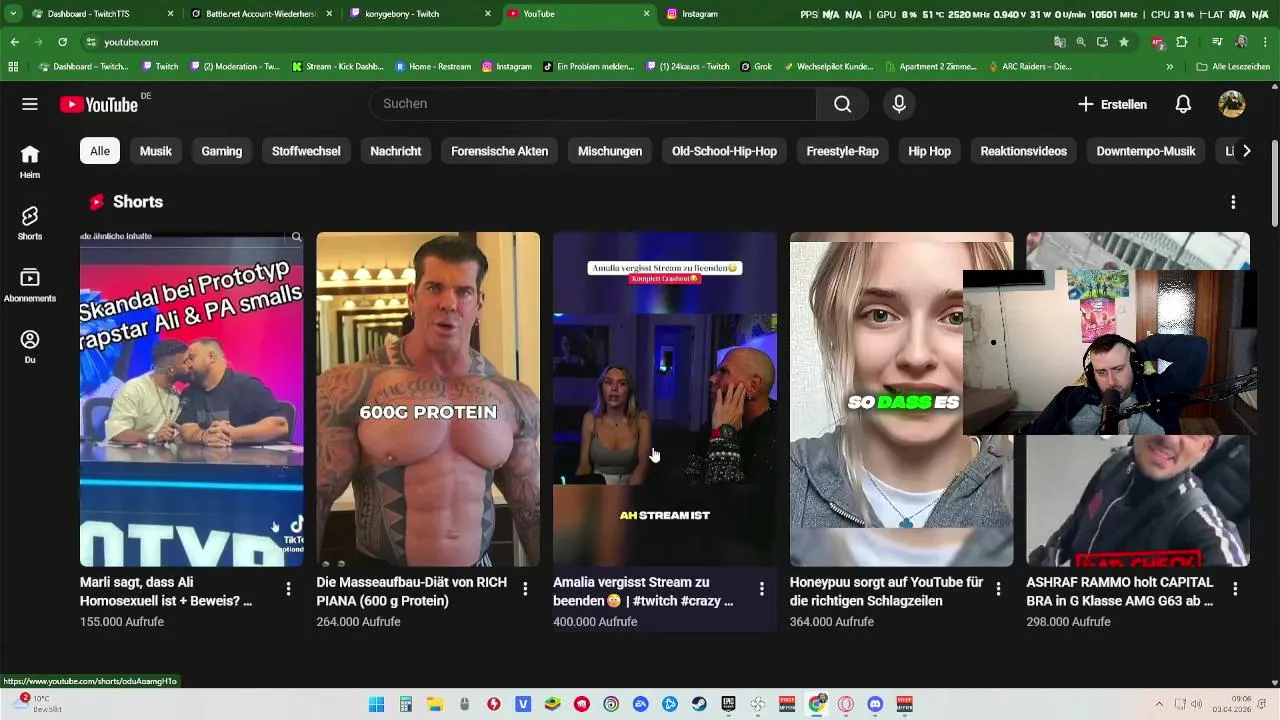The height and width of the screenshot is (720, 1280).
Task: Reload the page with the refresh icon
Action: pyautogui.click(x=62, y=42)
